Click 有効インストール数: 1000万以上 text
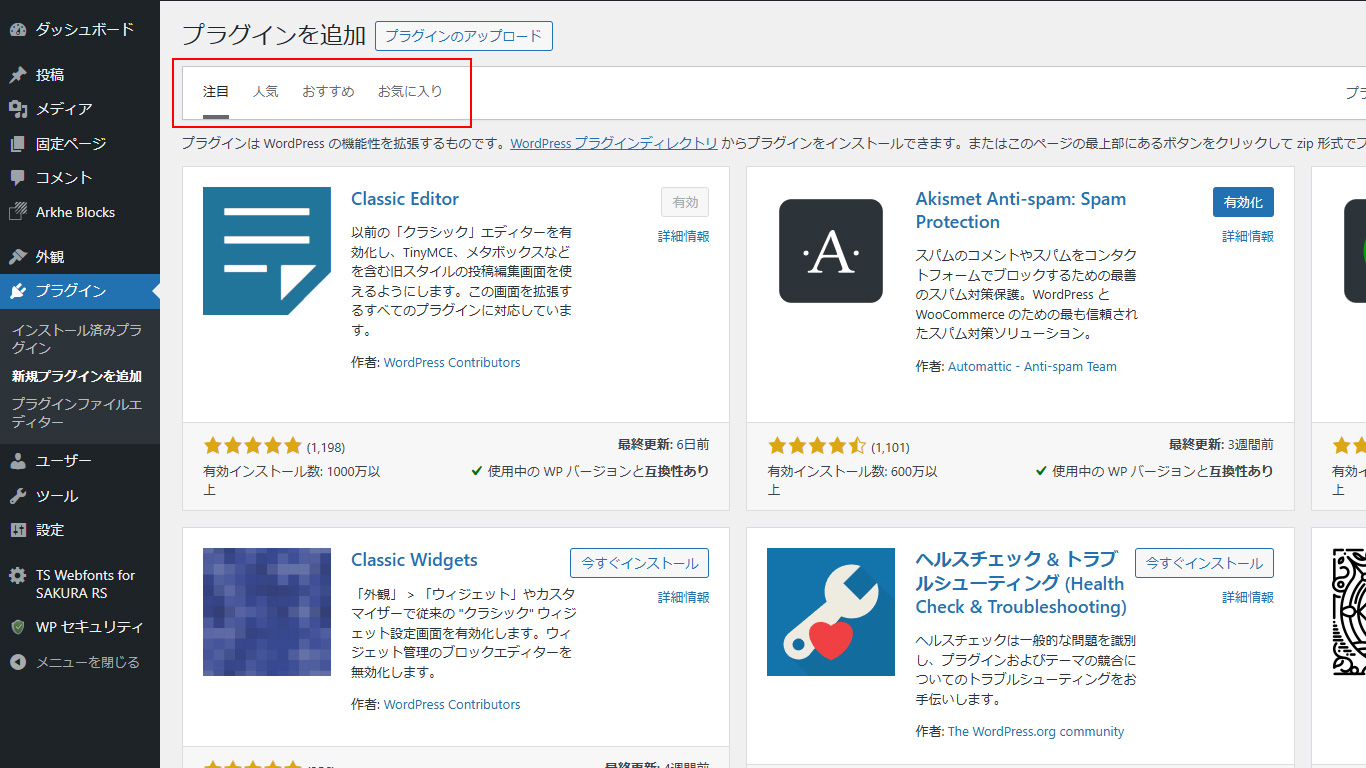1366x768 pixels. (292, 480)
